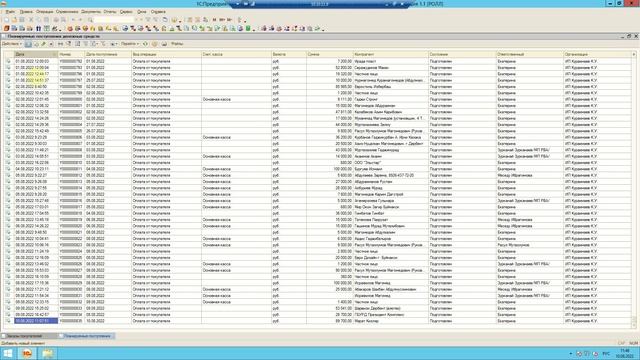Select the sum cell 53 041,00
This screenshot has height=360, width=640.
330,308
